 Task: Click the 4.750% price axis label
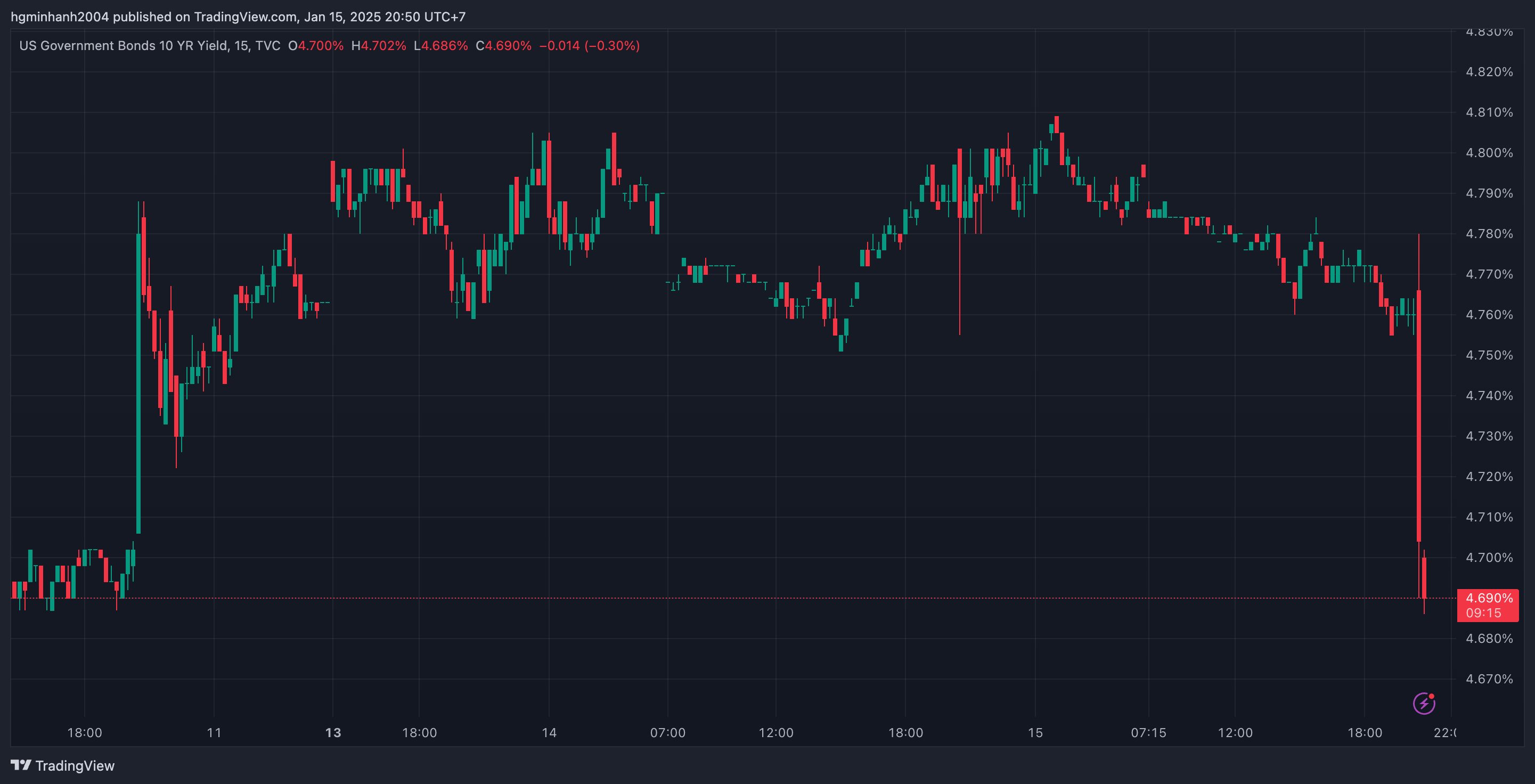1489,355
